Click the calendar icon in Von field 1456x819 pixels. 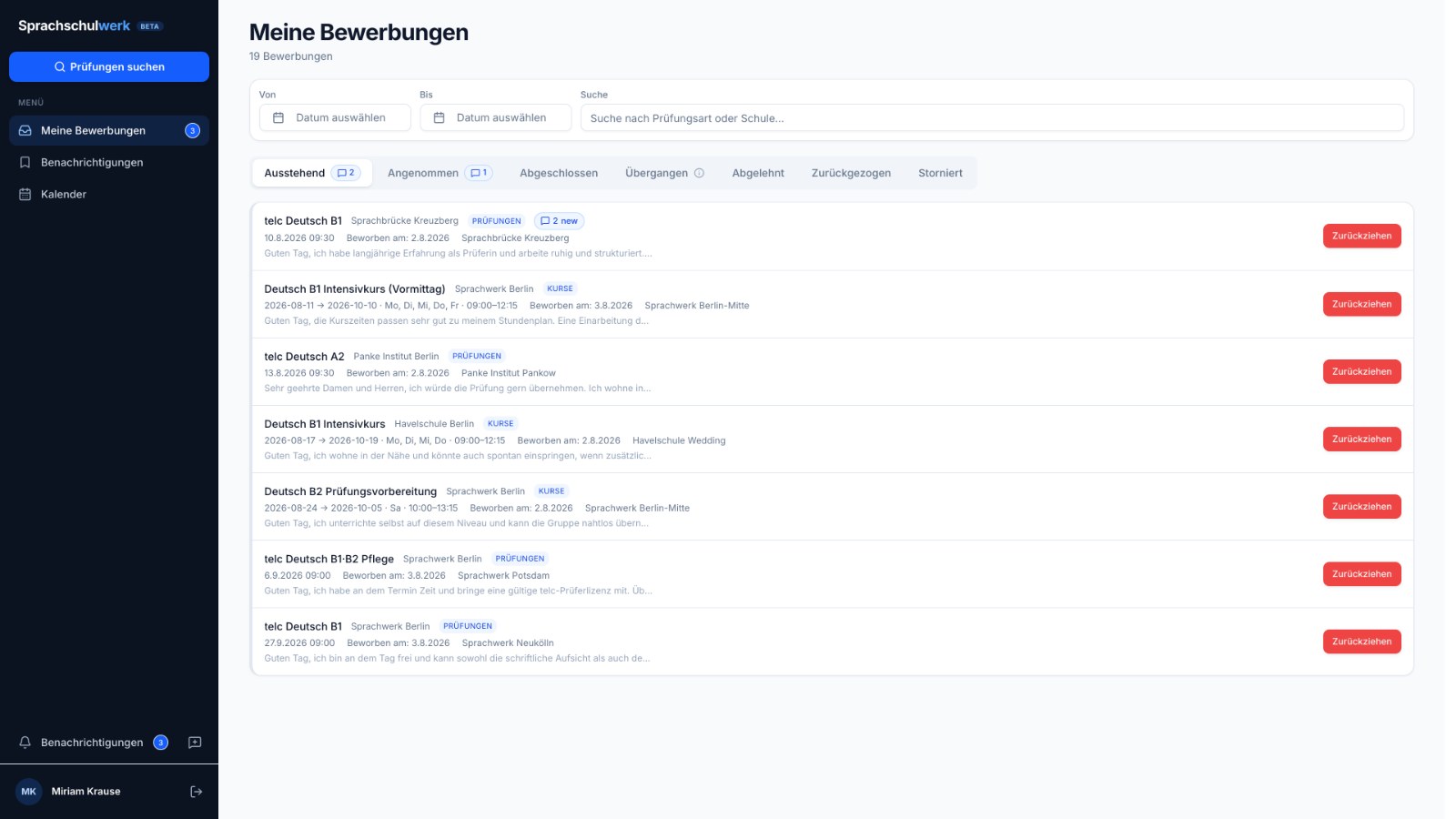click(x=278, y=117)
